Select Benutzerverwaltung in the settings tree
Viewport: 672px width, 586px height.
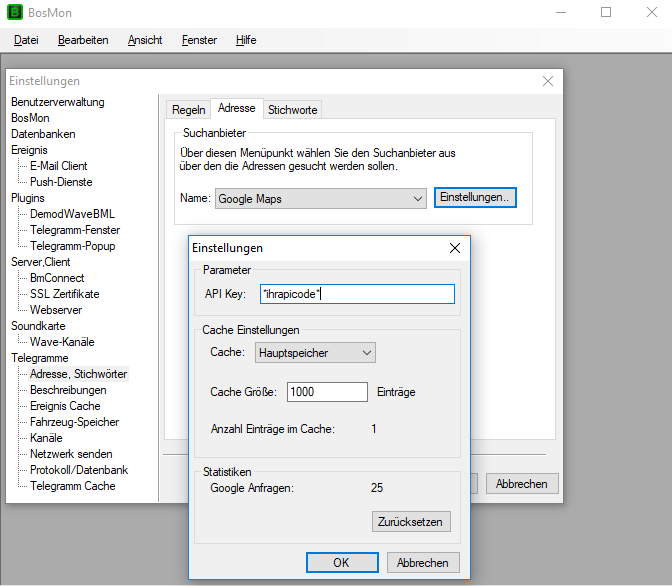click(58, 102)
